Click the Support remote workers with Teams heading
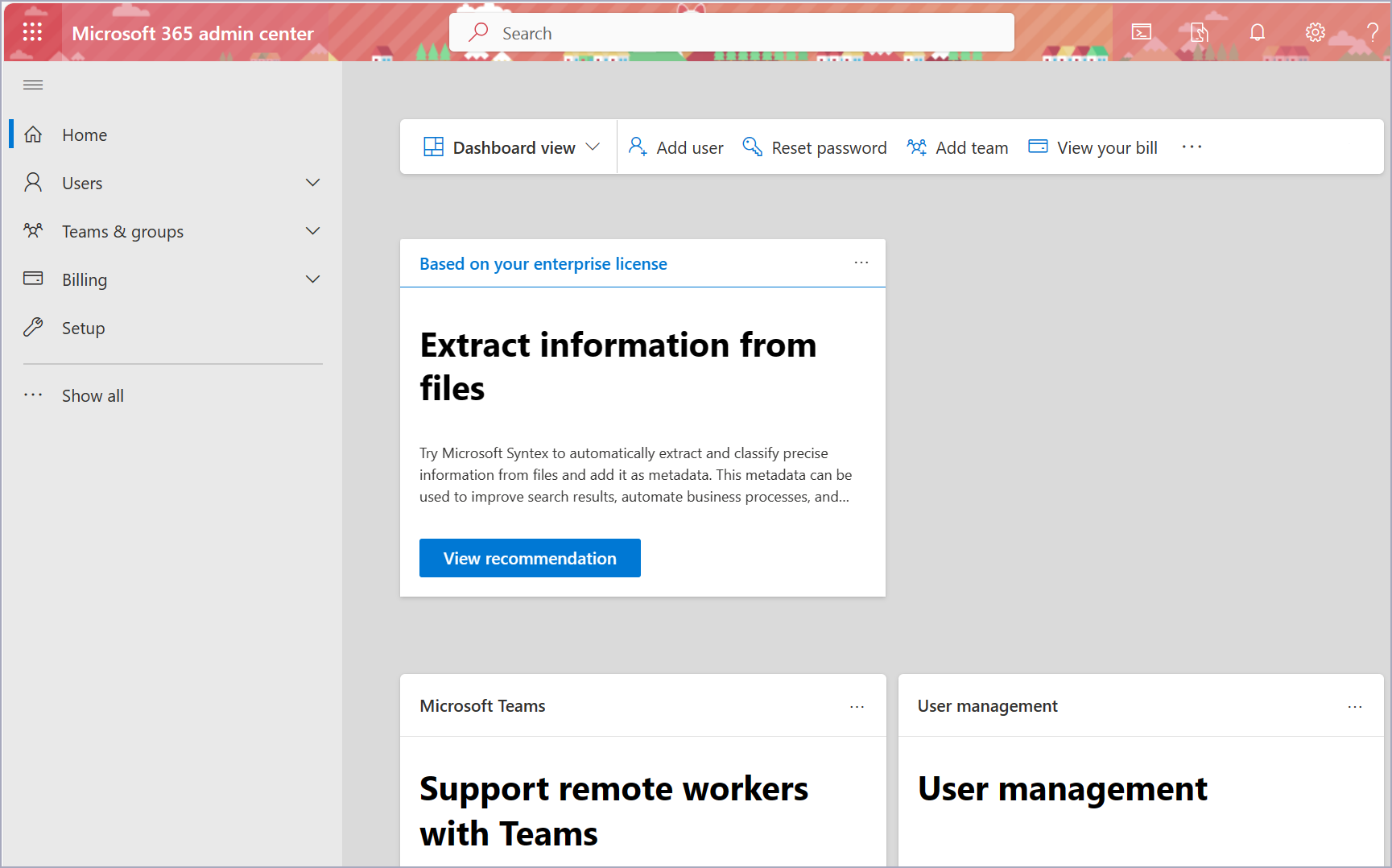The height and width of the screenshot is (868, 1392). point(613,811)
